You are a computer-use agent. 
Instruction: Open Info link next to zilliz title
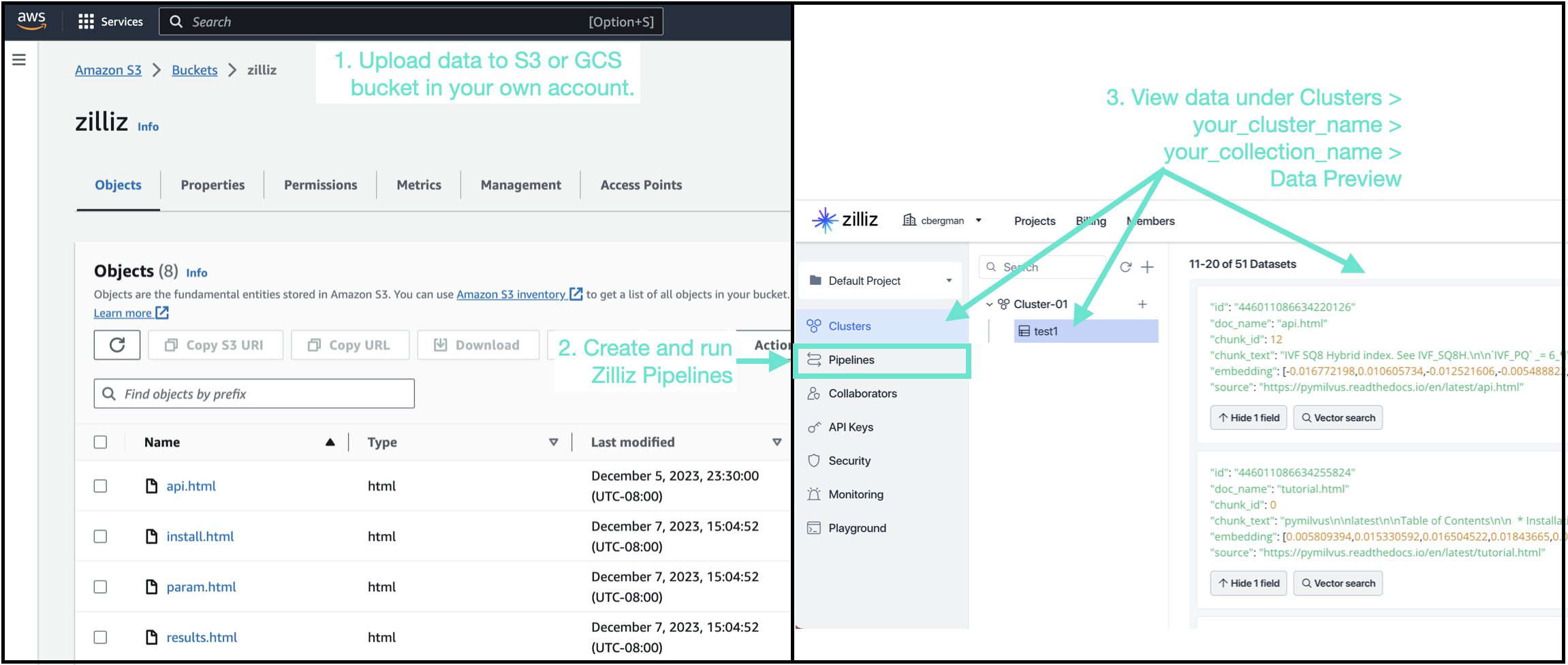click(x=148, y=127)
